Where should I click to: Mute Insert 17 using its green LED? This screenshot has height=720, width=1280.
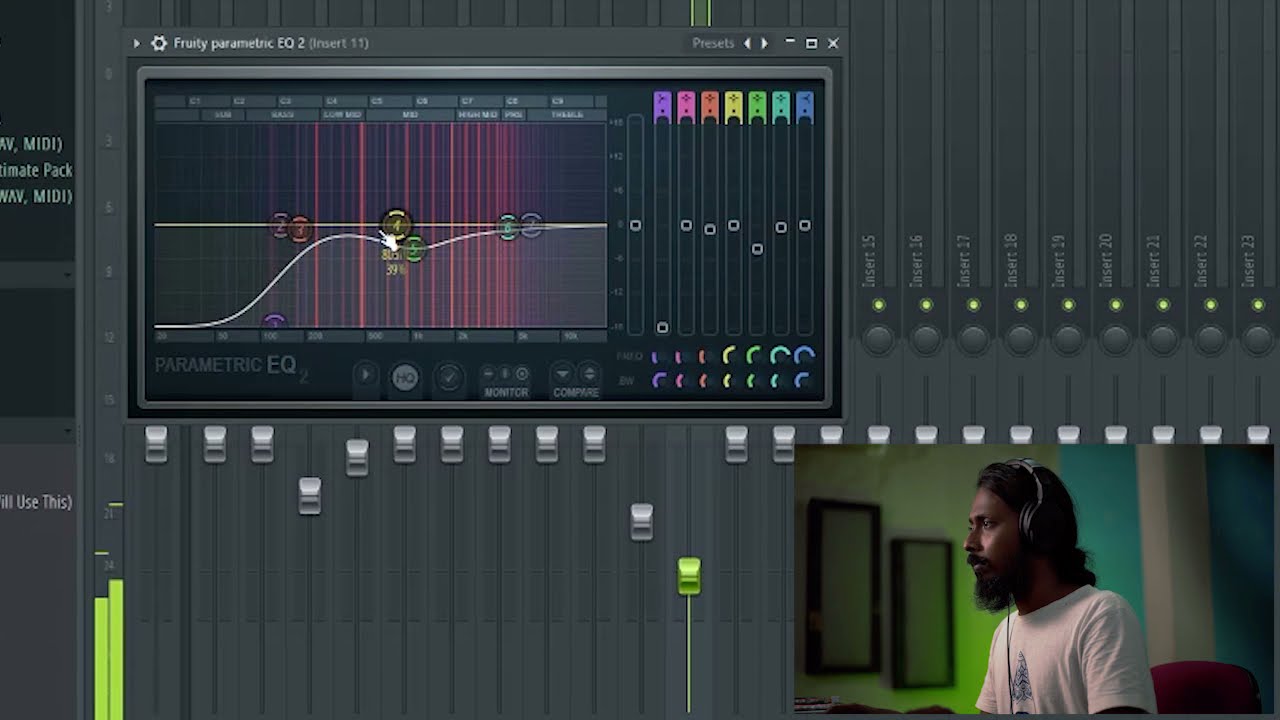click(x=973, y=305)
